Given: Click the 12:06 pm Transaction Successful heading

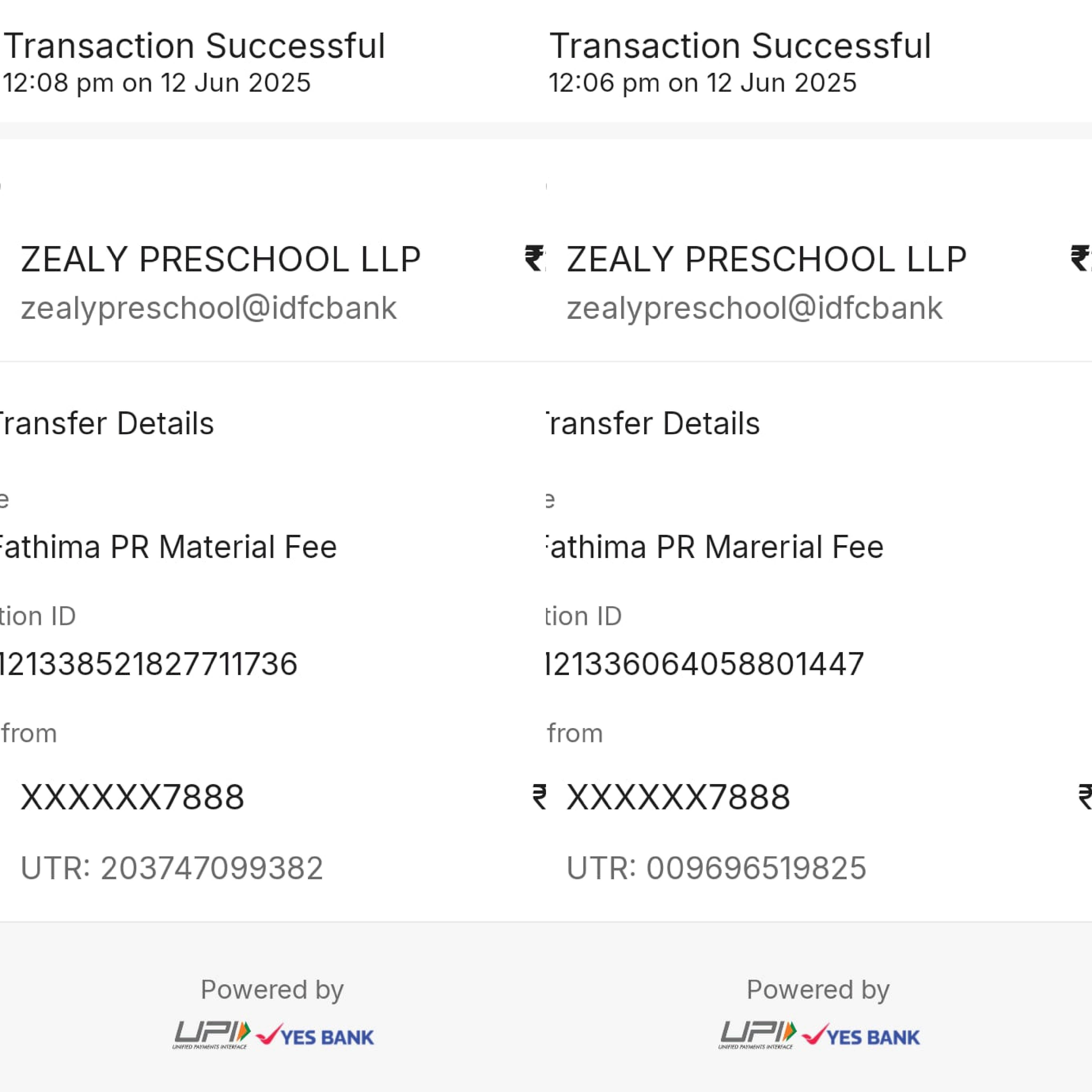Looking at the screenshot, I should pos(740,46).
